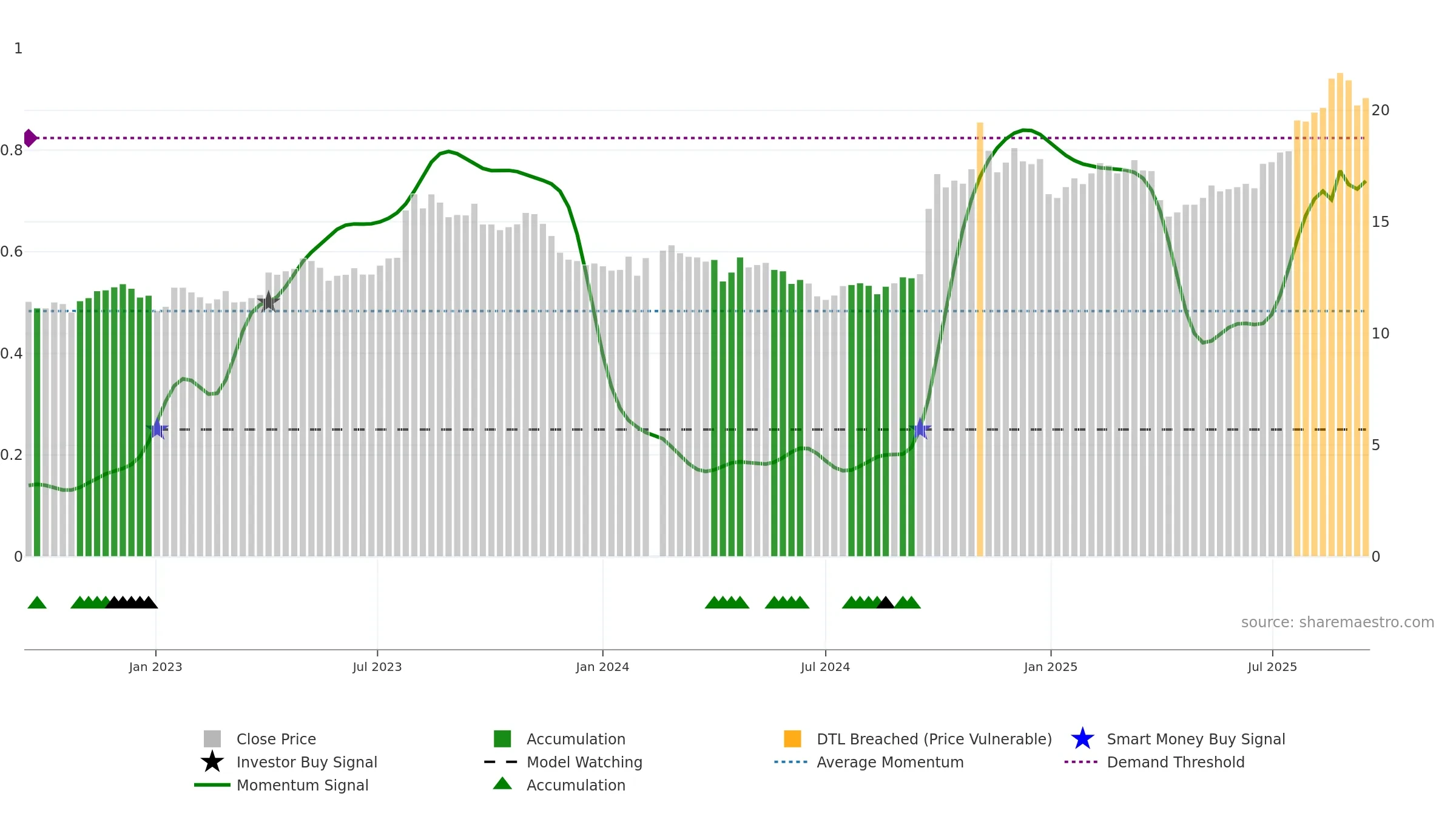Toggle Momentum Signal legend entry
This screenshot has width=1456, height=819.
coord(302,785)
